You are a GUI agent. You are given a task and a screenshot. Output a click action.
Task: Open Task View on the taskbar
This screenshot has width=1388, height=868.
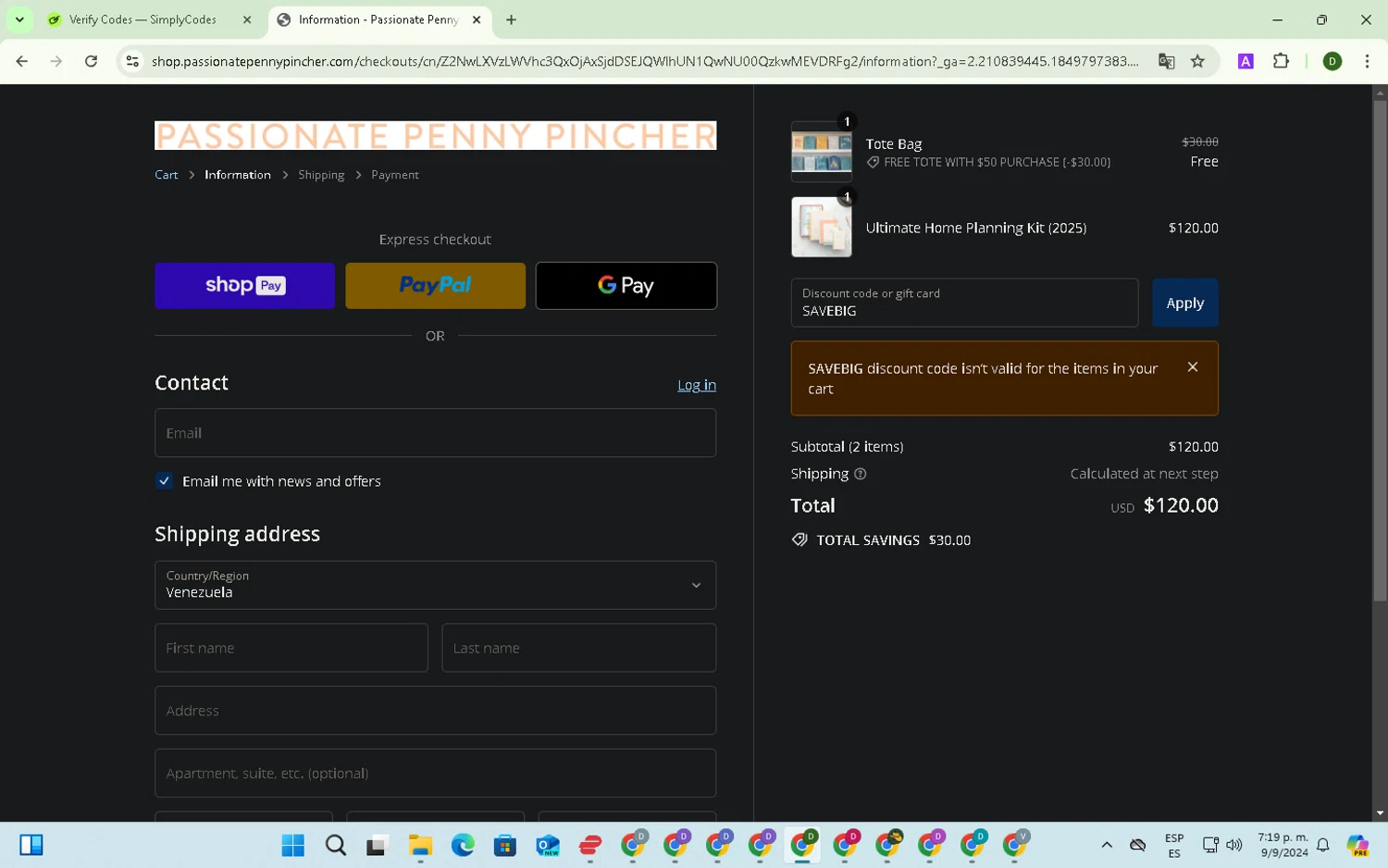pos(376,845)
